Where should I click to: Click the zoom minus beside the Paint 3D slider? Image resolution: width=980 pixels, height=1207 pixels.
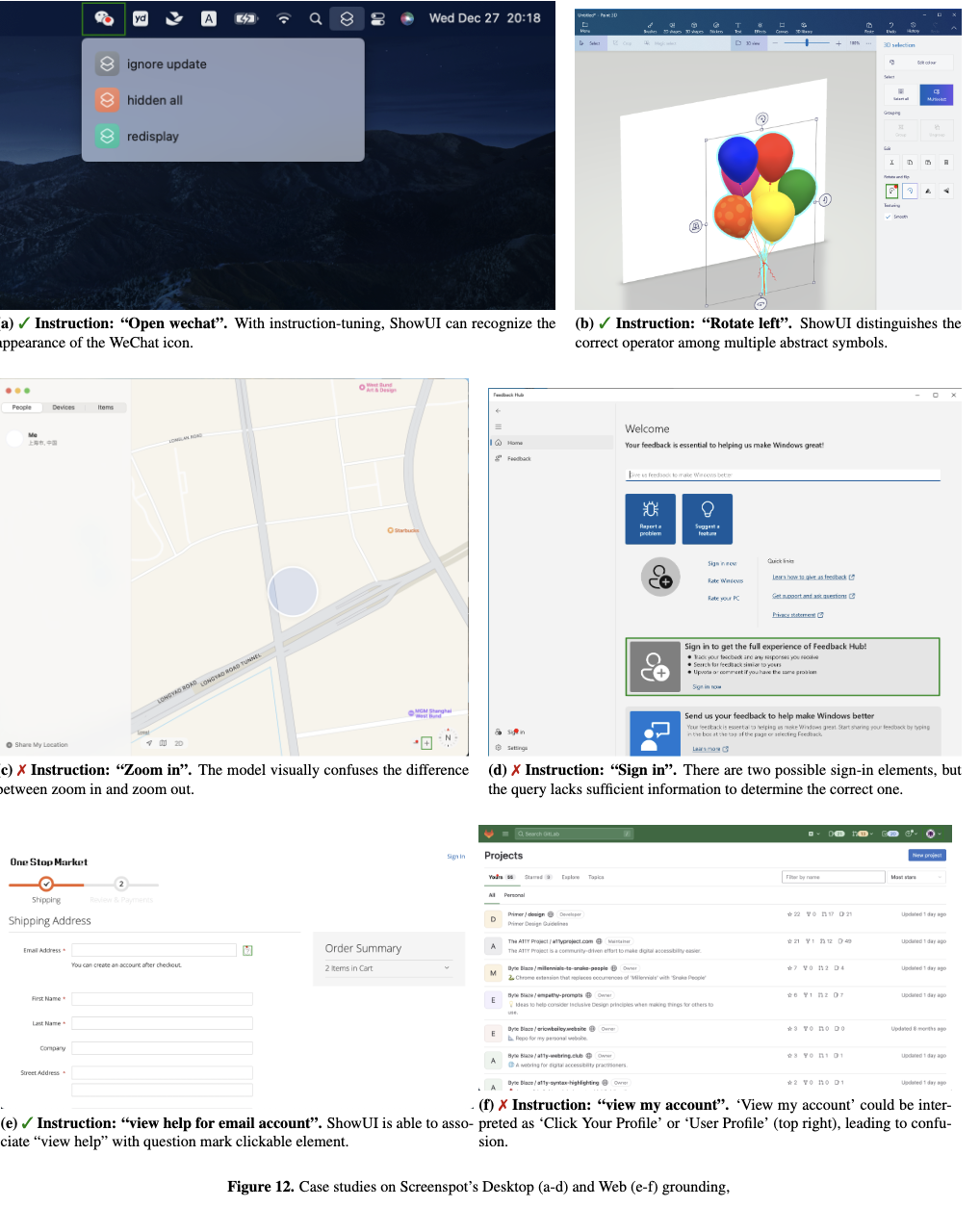click(776, 43)
